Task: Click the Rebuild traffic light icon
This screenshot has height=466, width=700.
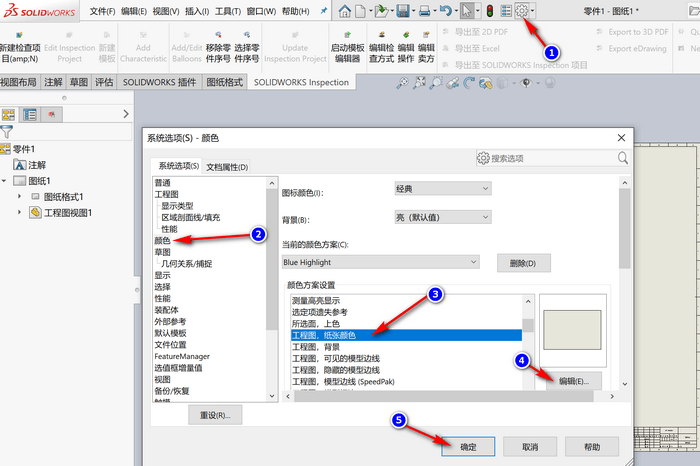Action: click(x=490, y=11)
